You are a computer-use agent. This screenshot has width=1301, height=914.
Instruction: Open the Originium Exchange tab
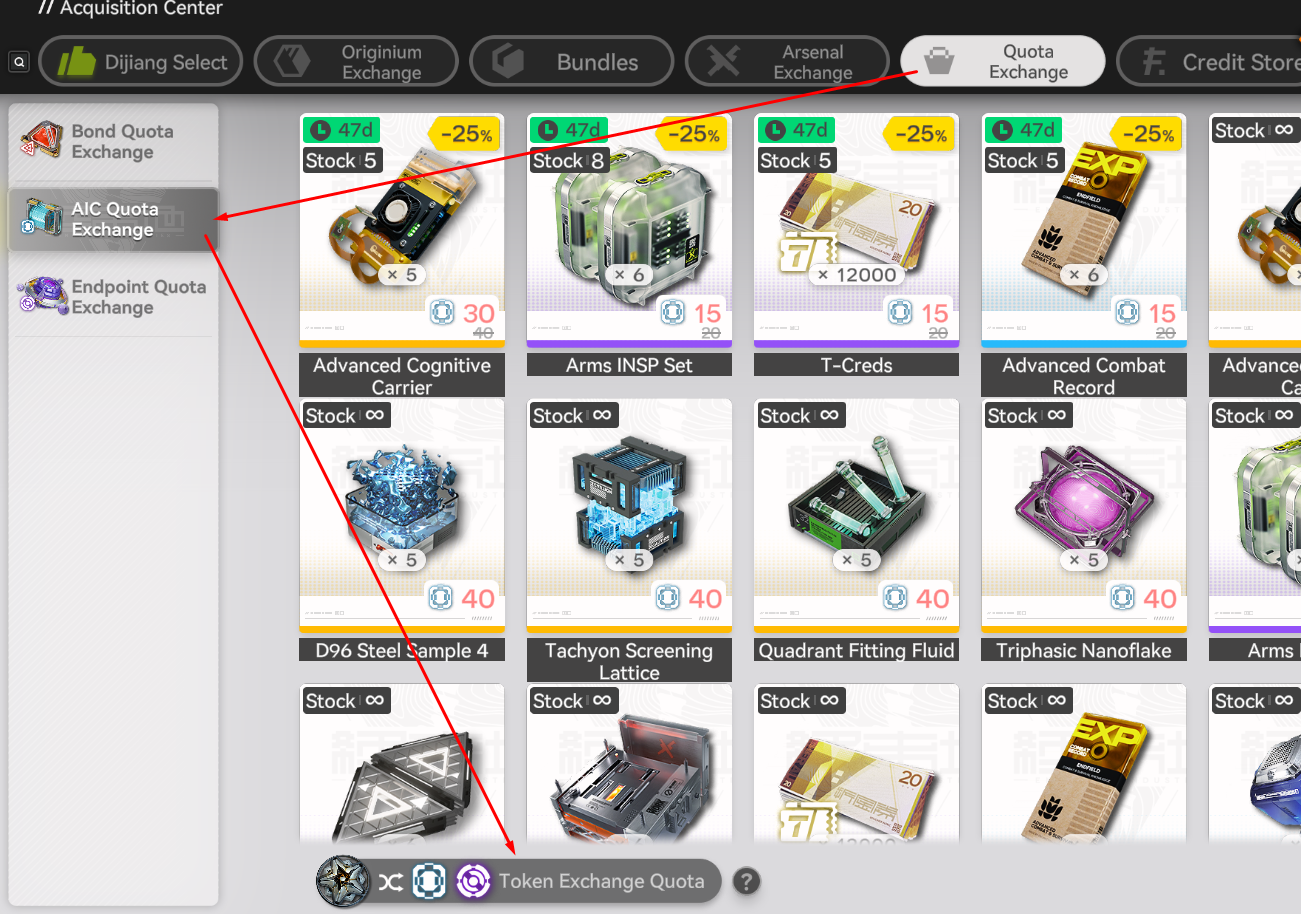click(x=356, y=62)
